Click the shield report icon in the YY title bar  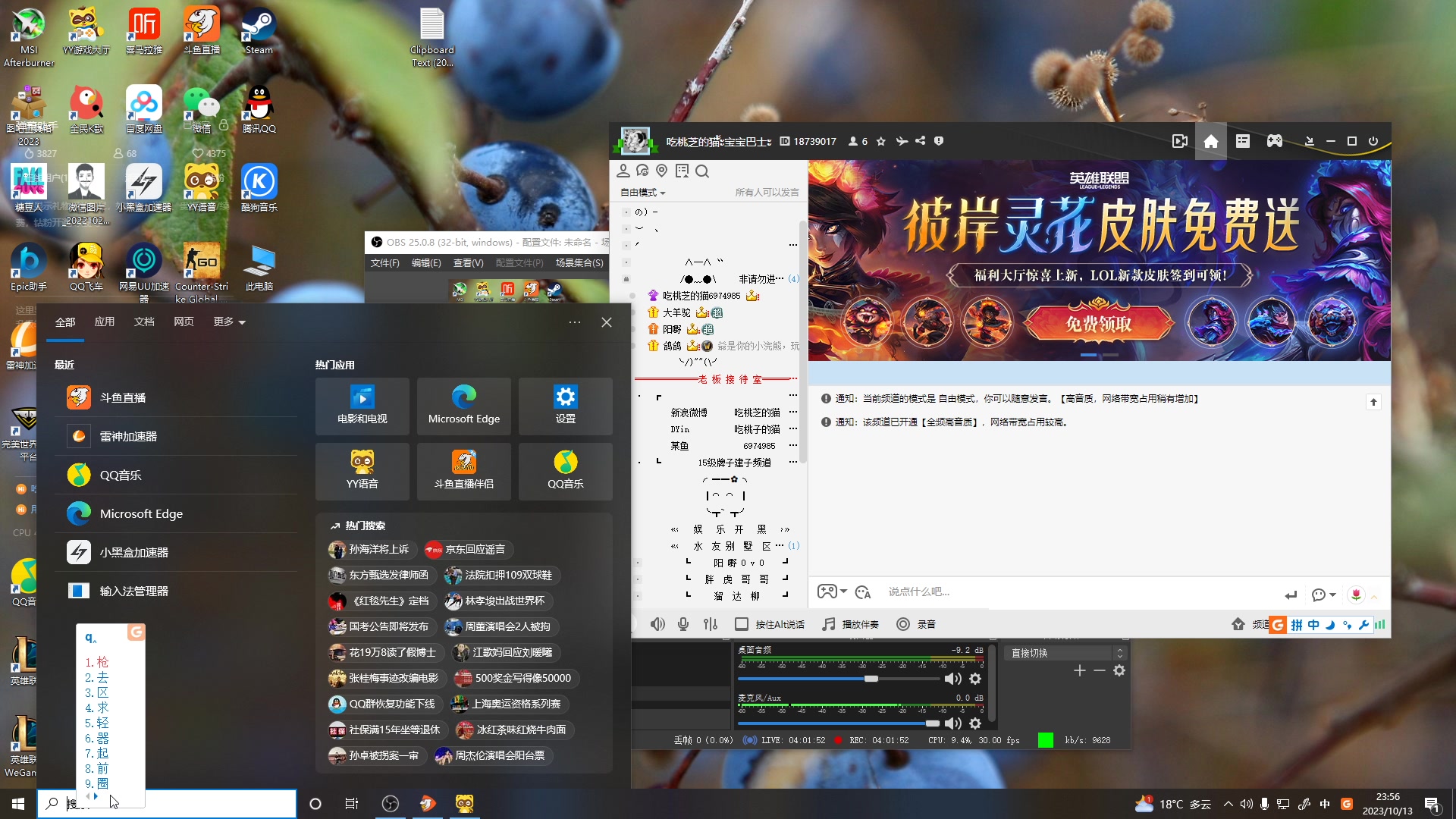pos(939,141)
